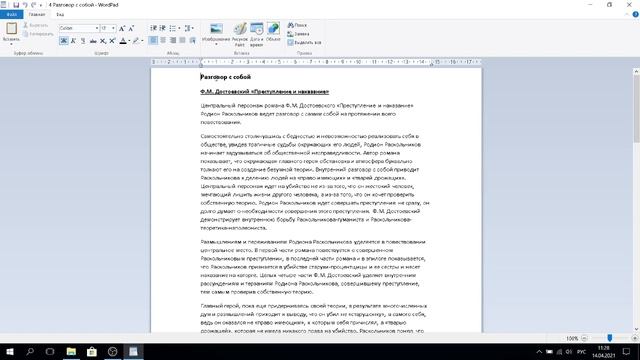Open the quick access toolbar customize arrow
Image resolution: width=640 pixels, height=360 pixels.
point(40,5)
